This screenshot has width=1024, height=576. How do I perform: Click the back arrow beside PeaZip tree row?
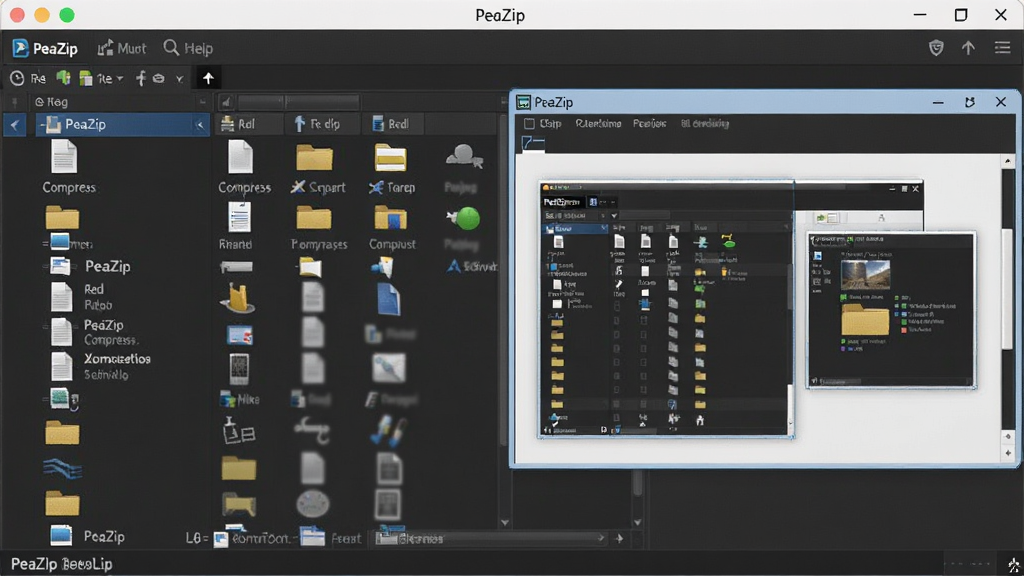point(14,125)
